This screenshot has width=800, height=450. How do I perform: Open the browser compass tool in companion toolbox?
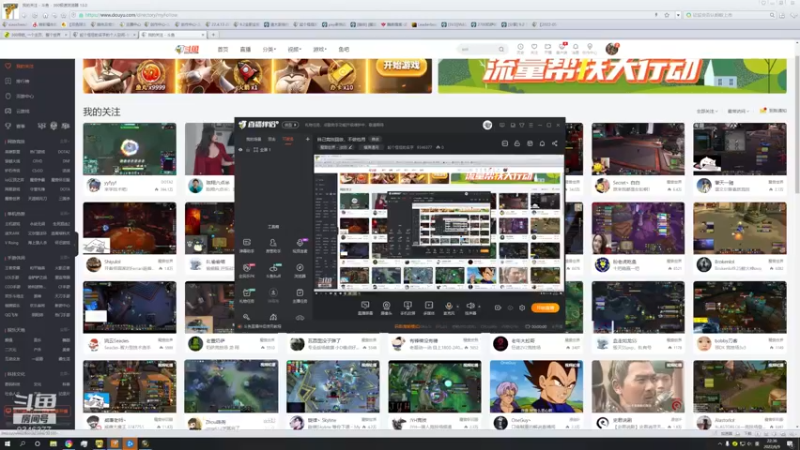(300, 270)
